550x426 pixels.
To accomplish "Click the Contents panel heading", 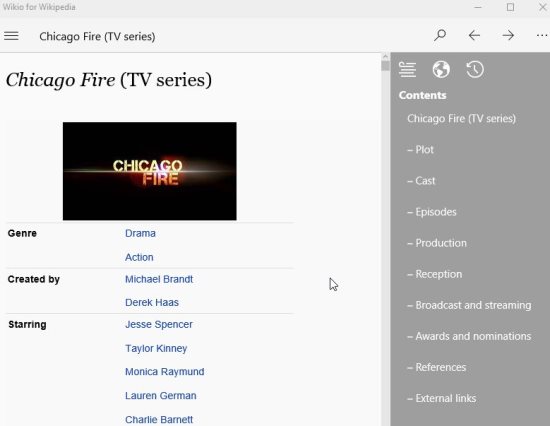I will (422, 95).
